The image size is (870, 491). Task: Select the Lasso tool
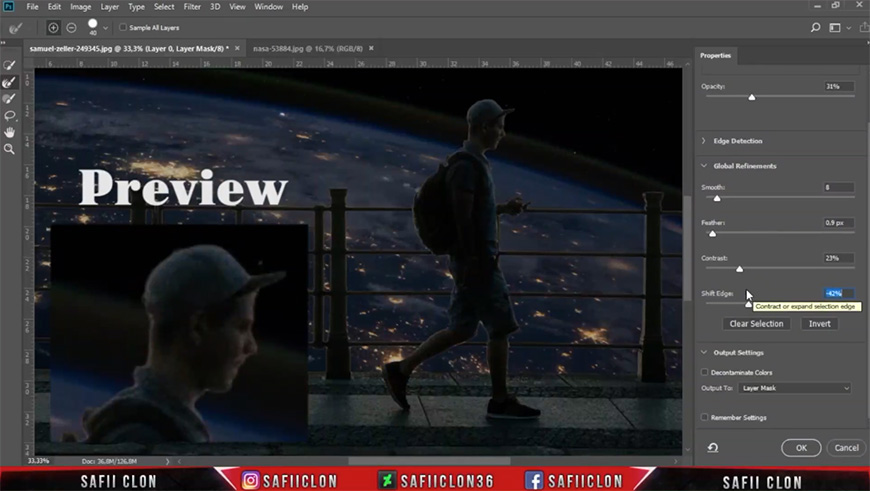pyautogui.click(x=9, y=115)
